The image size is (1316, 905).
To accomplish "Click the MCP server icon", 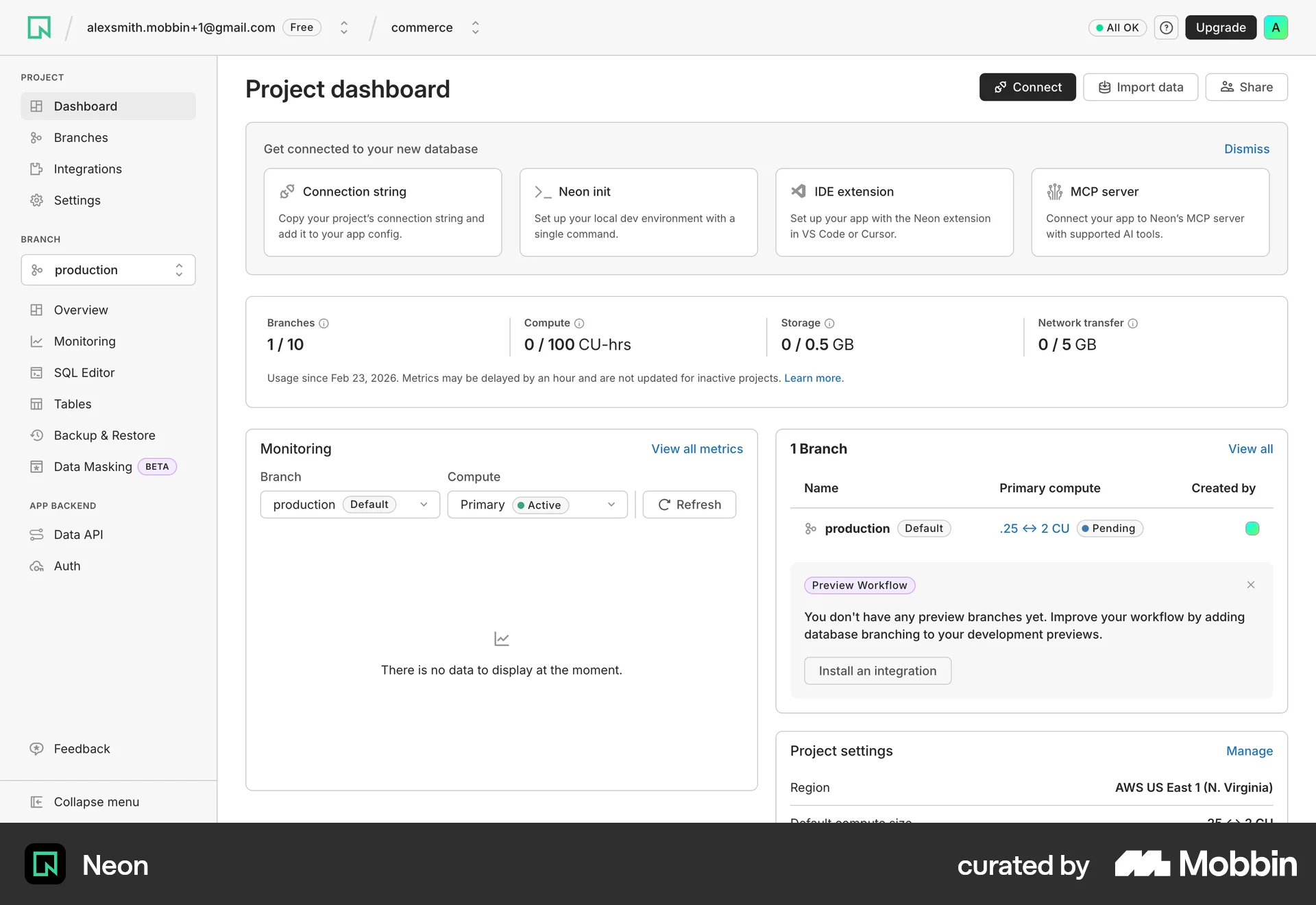I will coord(1055,191).
